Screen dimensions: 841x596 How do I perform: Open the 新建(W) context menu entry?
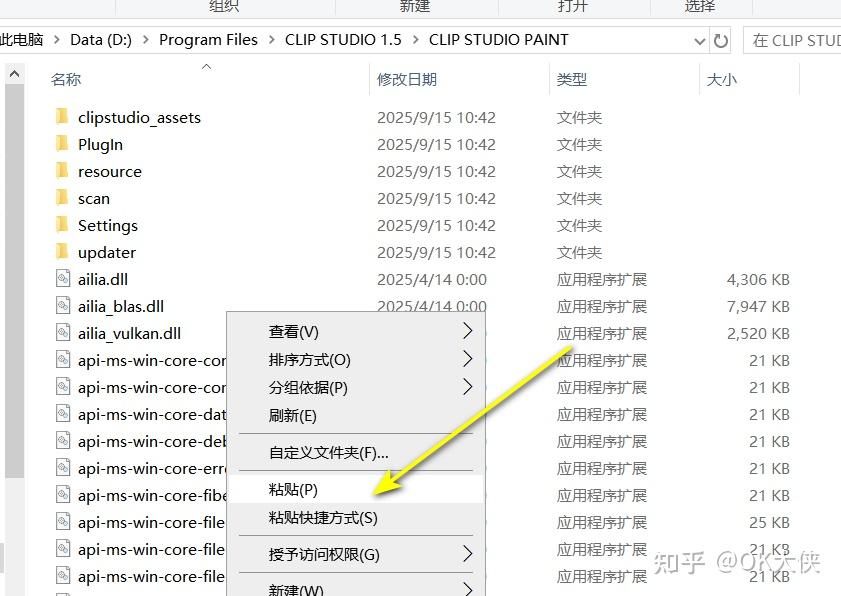356,589
